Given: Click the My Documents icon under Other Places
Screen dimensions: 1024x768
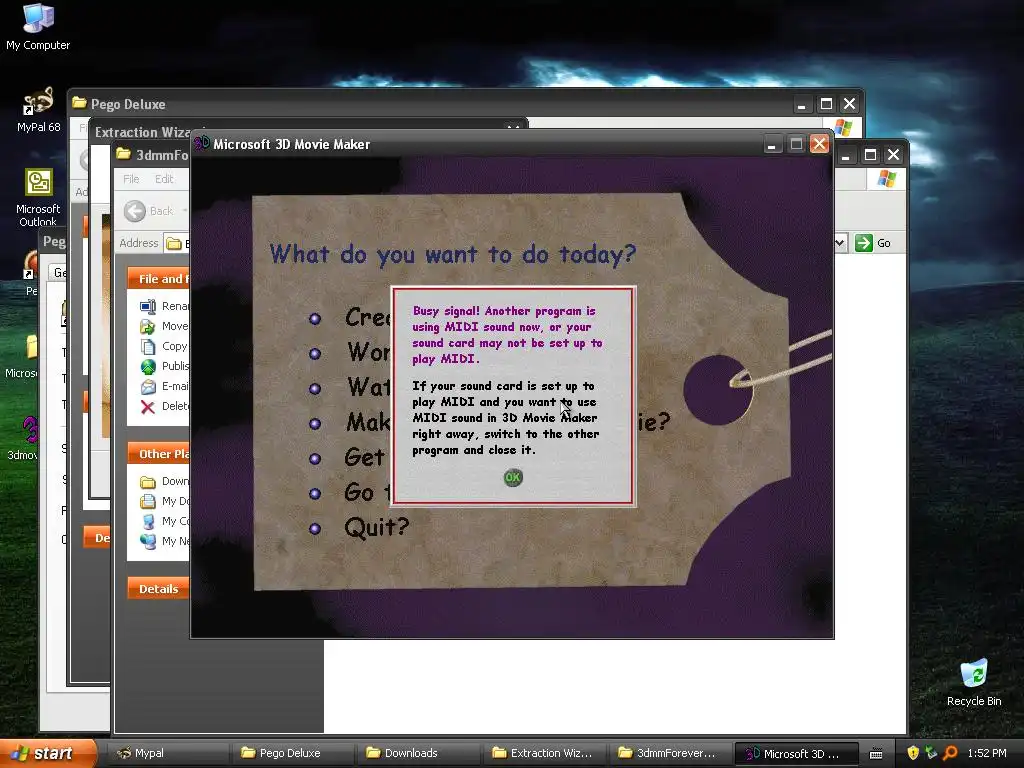Looking at the screenshot, I should 148,502.
